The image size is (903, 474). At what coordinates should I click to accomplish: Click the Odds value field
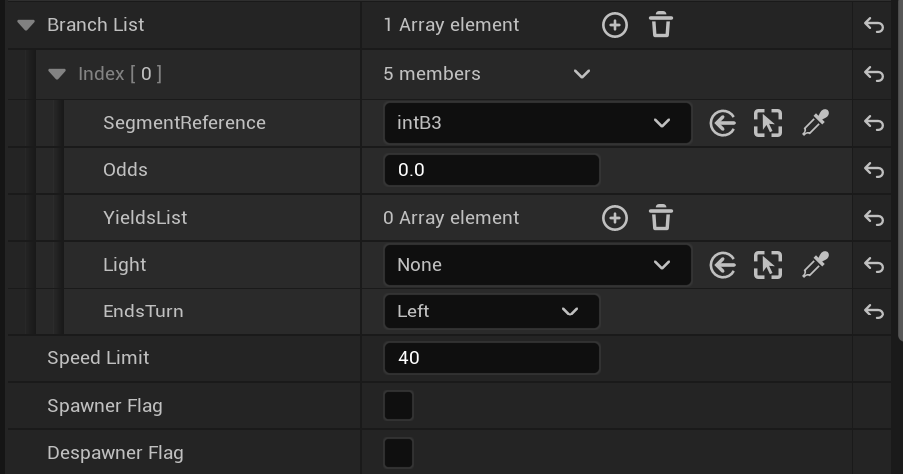tap(491, 171)
